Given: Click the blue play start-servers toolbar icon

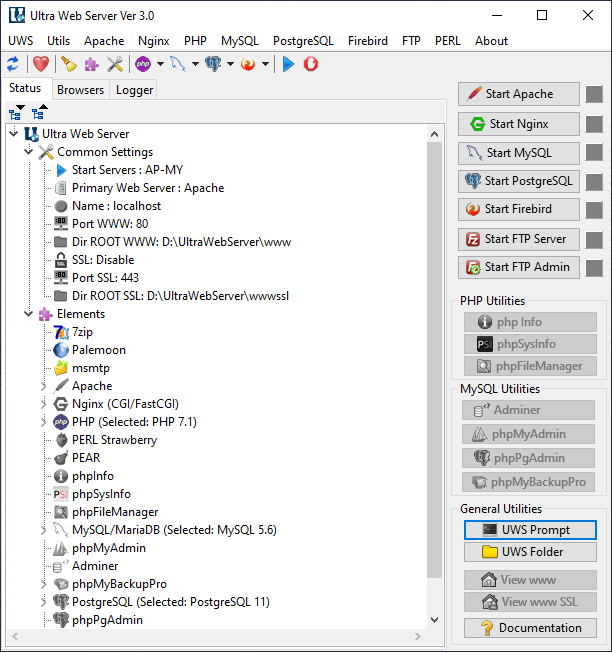Looking at the screenshot, I should [288, 64].
